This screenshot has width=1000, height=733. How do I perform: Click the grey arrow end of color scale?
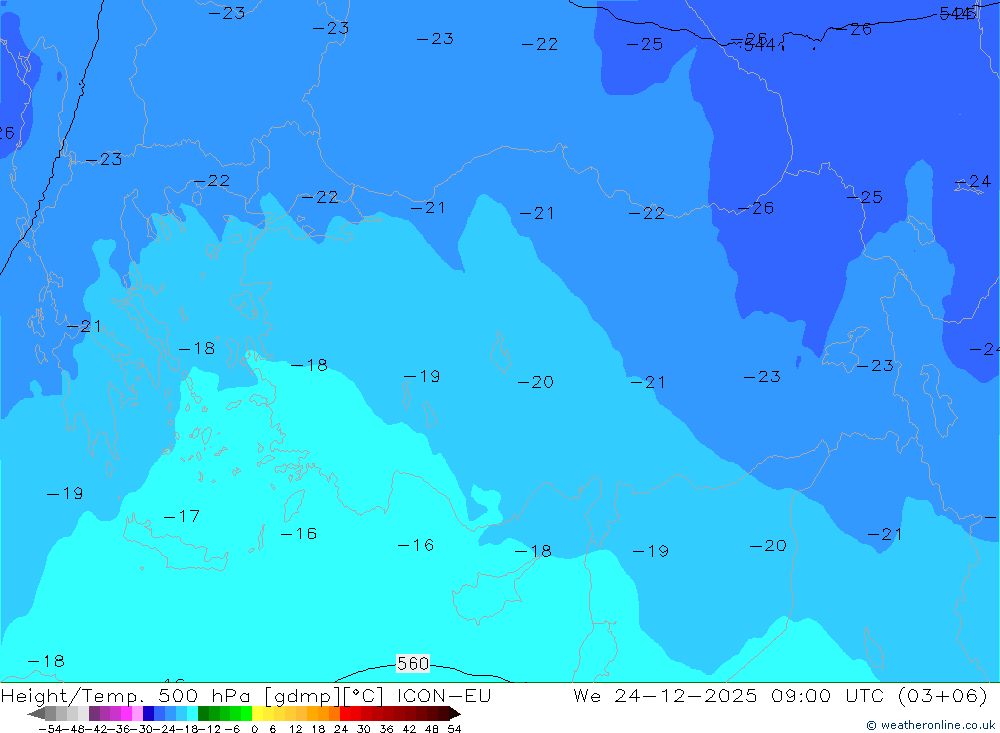pos(36,714)
